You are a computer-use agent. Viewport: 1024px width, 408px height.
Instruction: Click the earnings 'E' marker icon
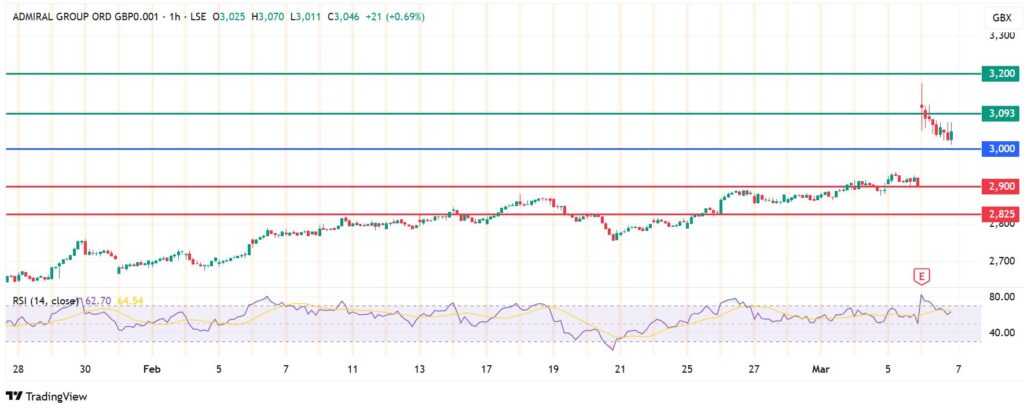click(x=921, y=276)
